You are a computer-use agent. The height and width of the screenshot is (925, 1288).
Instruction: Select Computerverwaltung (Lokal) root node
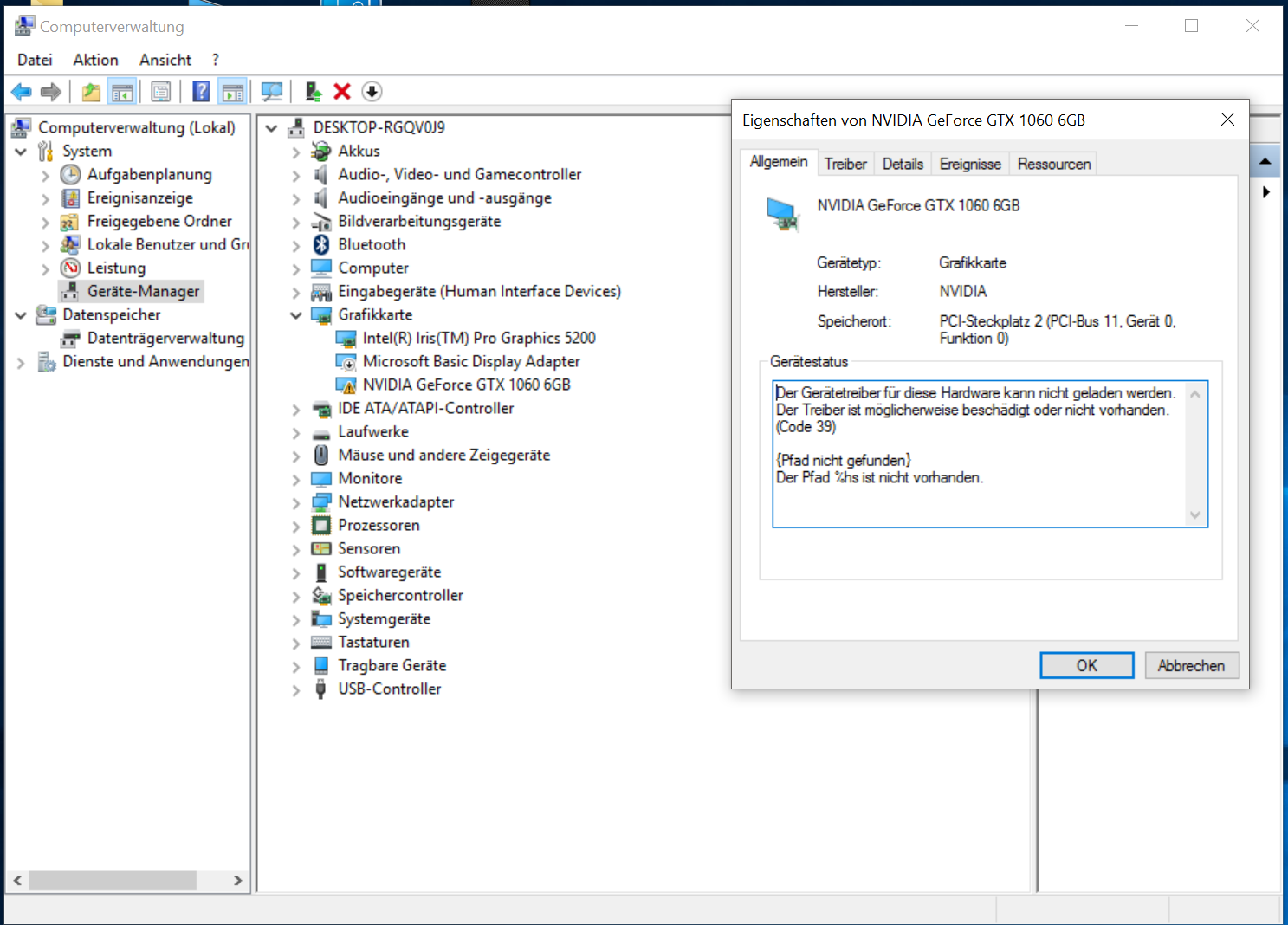tap(137, 128)
